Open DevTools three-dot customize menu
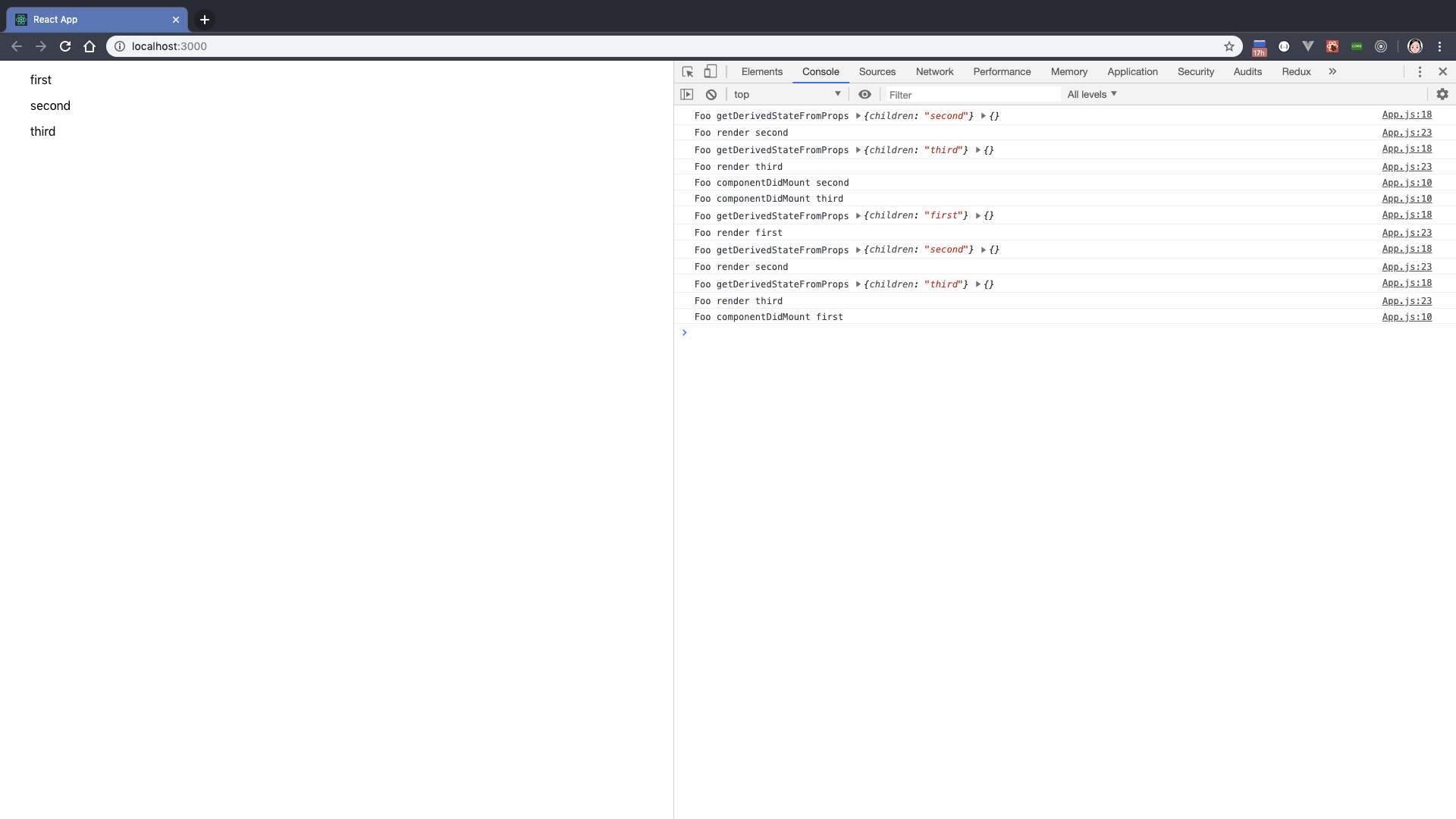Viewport: 1456px width, 819px height. tap(1420, 71)
